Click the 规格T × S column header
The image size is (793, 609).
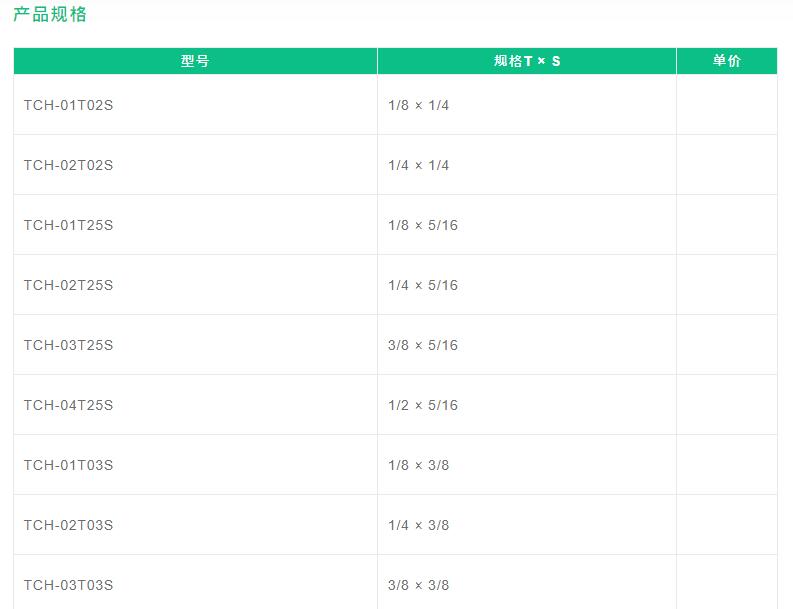click(x=527, y=61)
